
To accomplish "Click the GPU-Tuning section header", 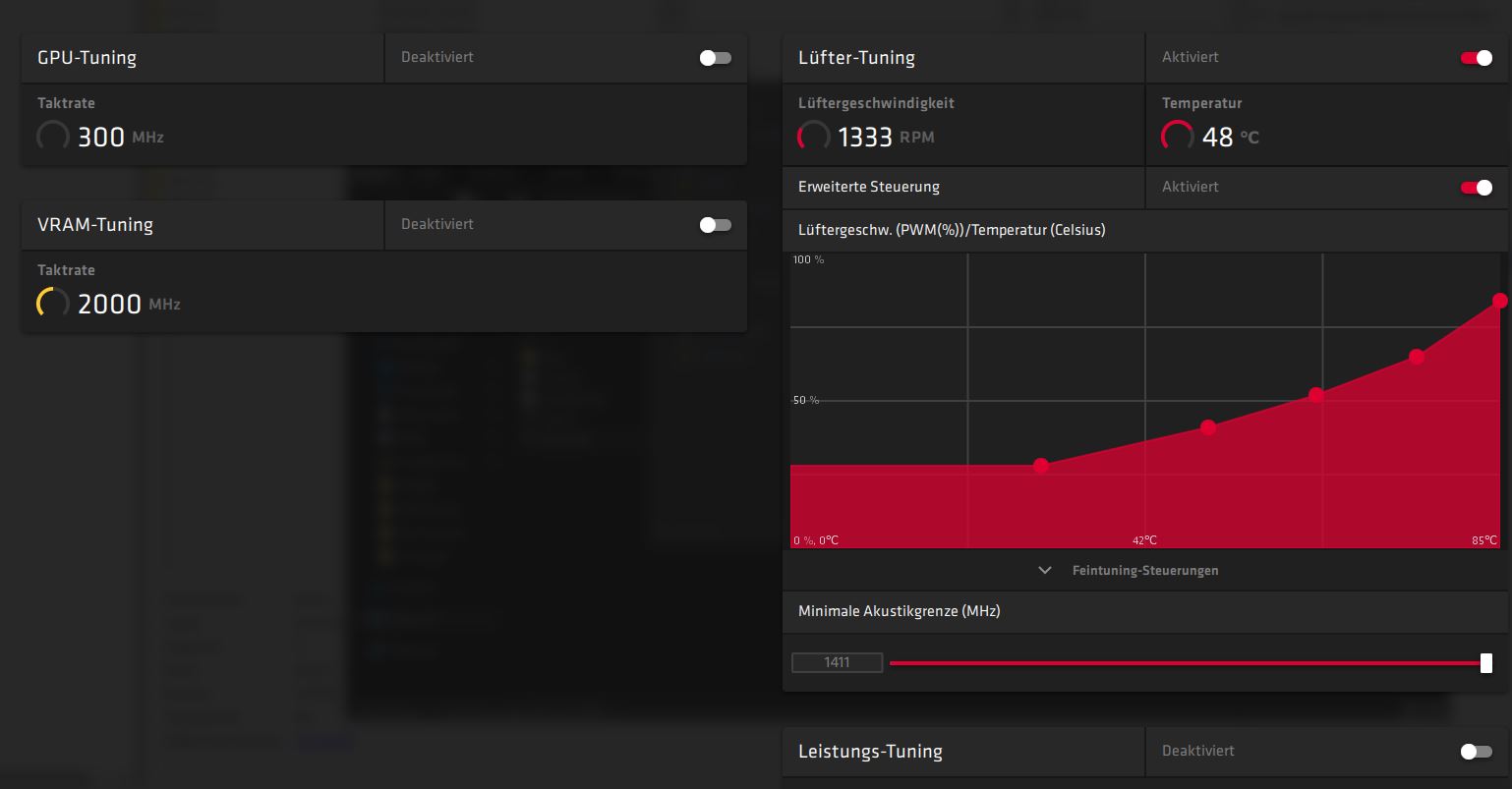I will pyautogui.click(x=87, y=58).
